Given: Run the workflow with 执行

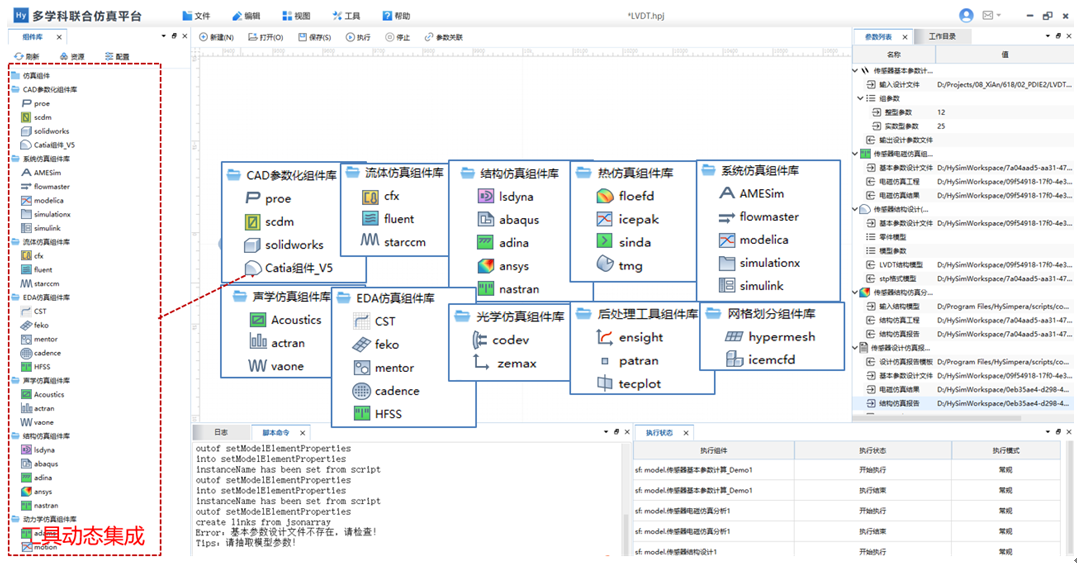Looking at the screenshot, I should click(x=358, y=37).
